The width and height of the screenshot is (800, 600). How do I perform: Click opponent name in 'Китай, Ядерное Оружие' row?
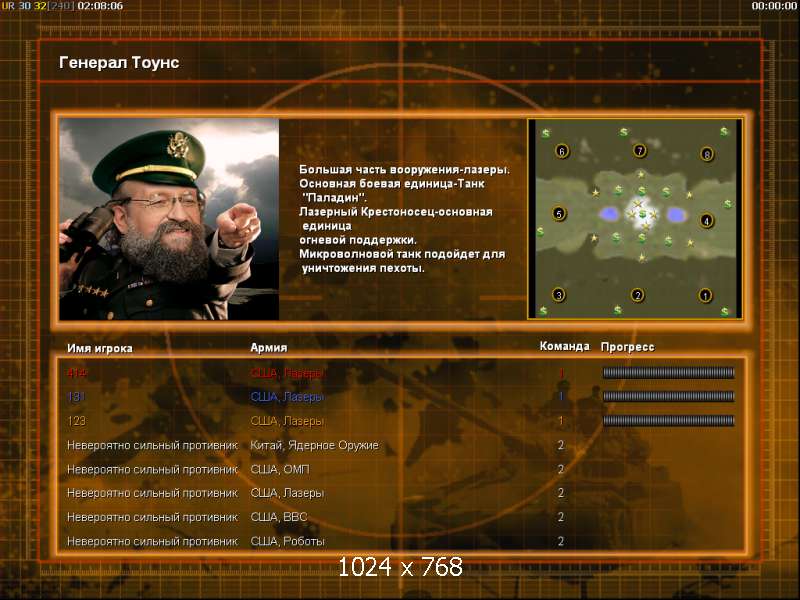(153, 445)
